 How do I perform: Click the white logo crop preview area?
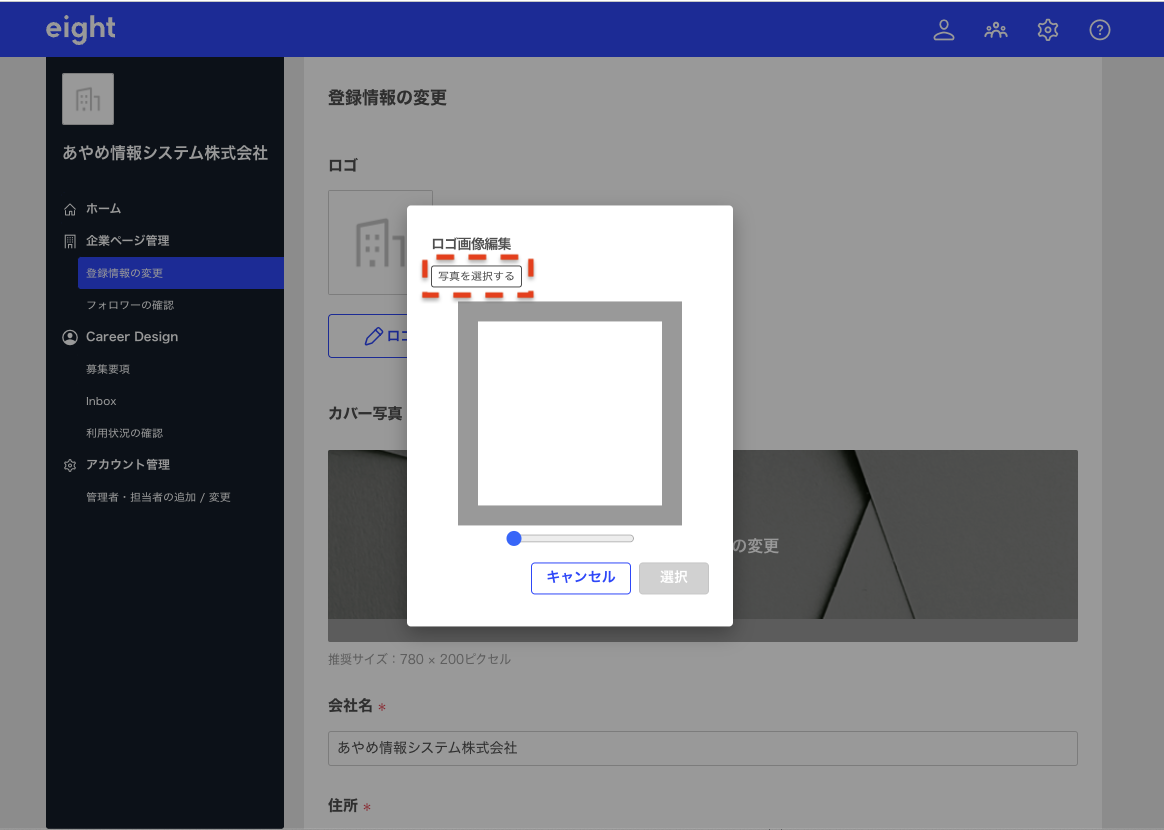(x=570, y=413)
